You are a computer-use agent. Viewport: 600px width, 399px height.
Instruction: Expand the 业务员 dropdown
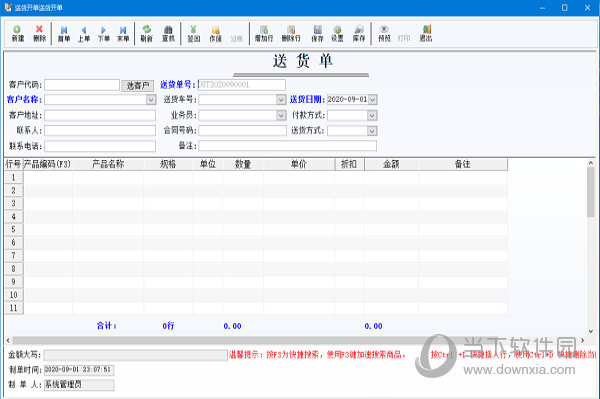[x=281, y=115]
